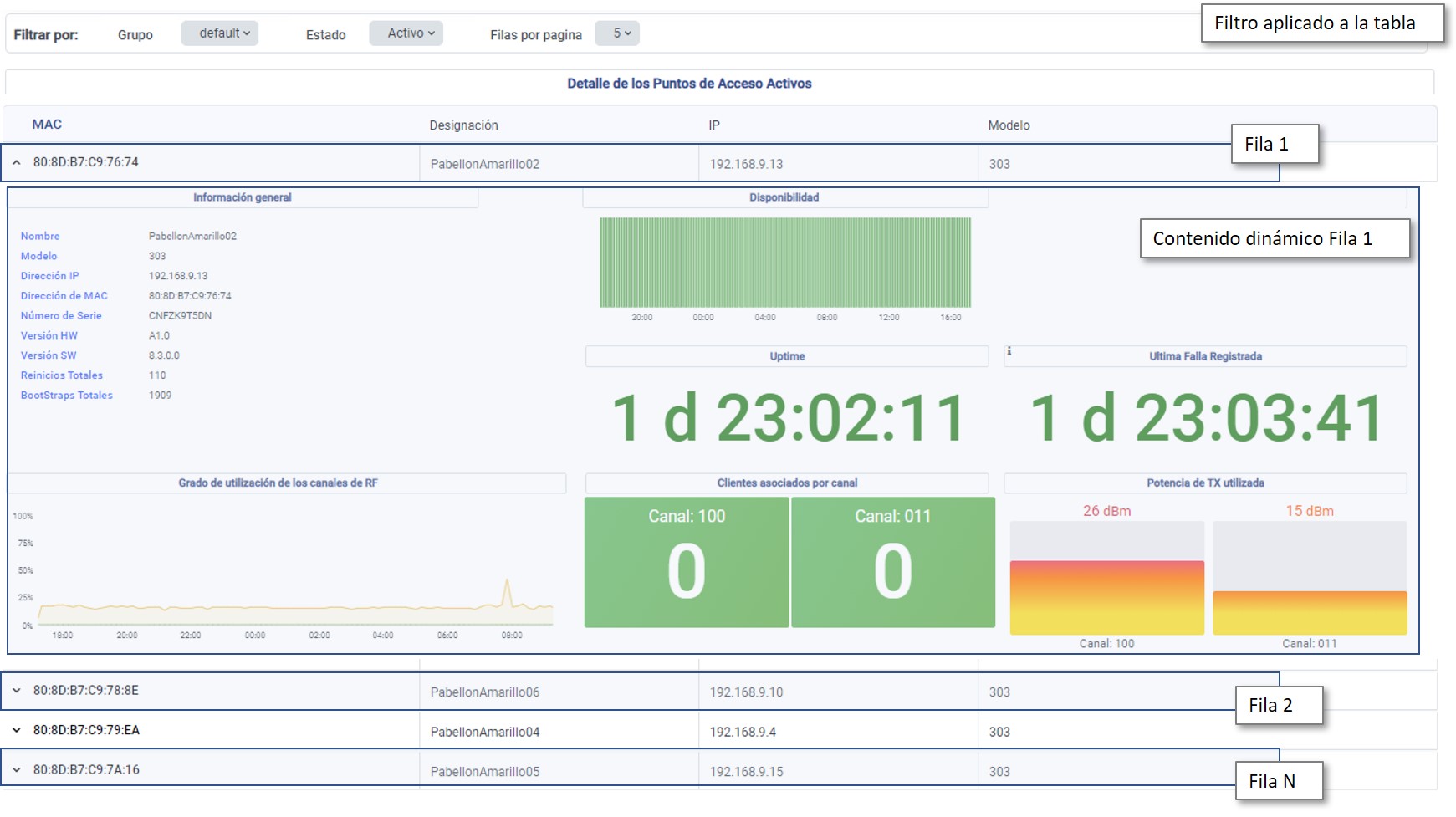Click the 15 dBm TX power bar

click(1310, 612)
